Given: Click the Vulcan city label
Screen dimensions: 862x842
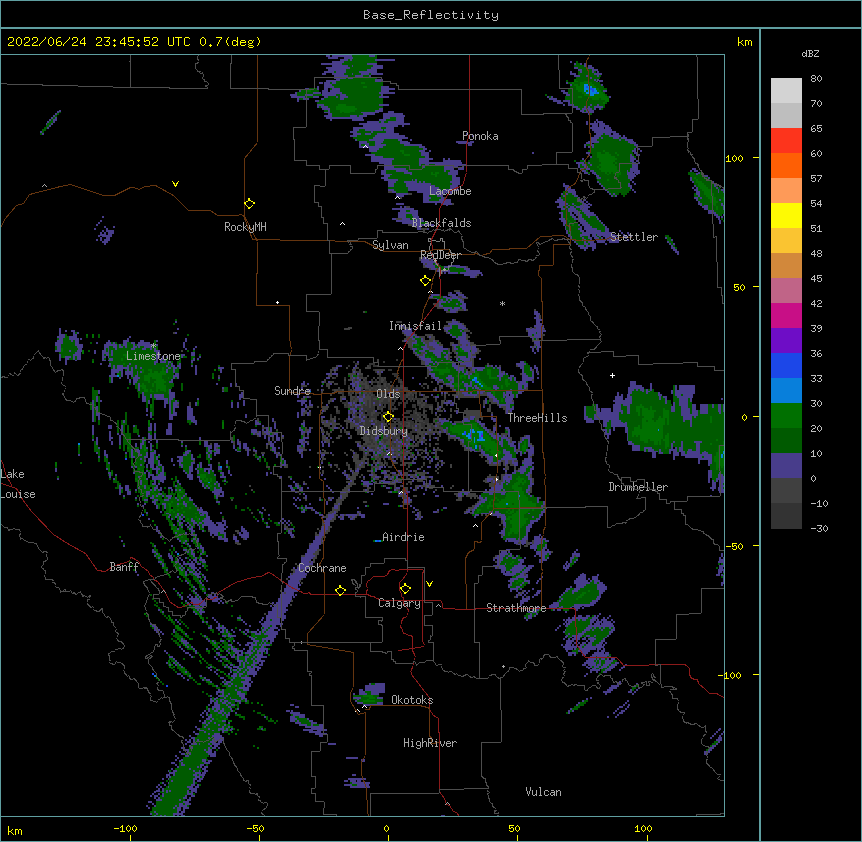Looking at the screenshot, I should (x=543, y=792).
